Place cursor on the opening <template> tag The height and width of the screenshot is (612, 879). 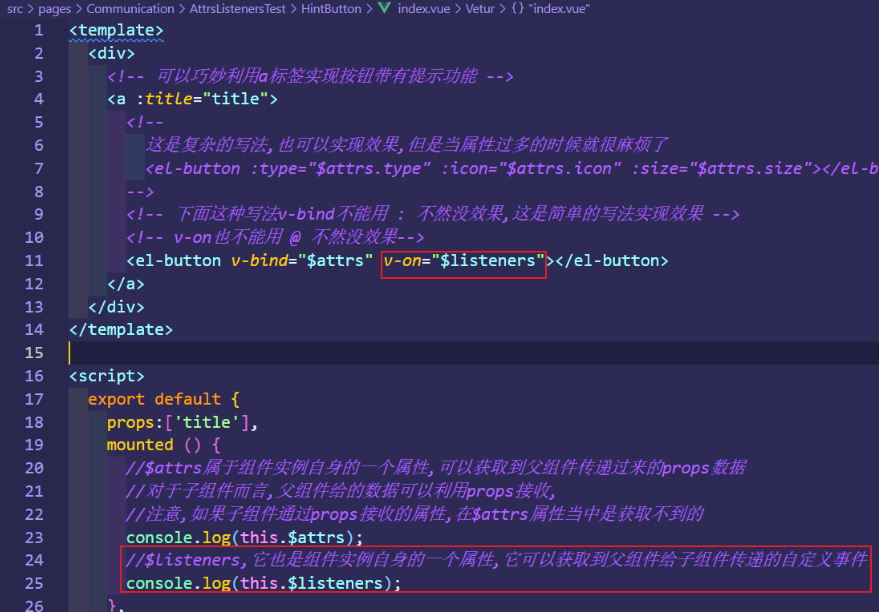click(x=116, y=30)
